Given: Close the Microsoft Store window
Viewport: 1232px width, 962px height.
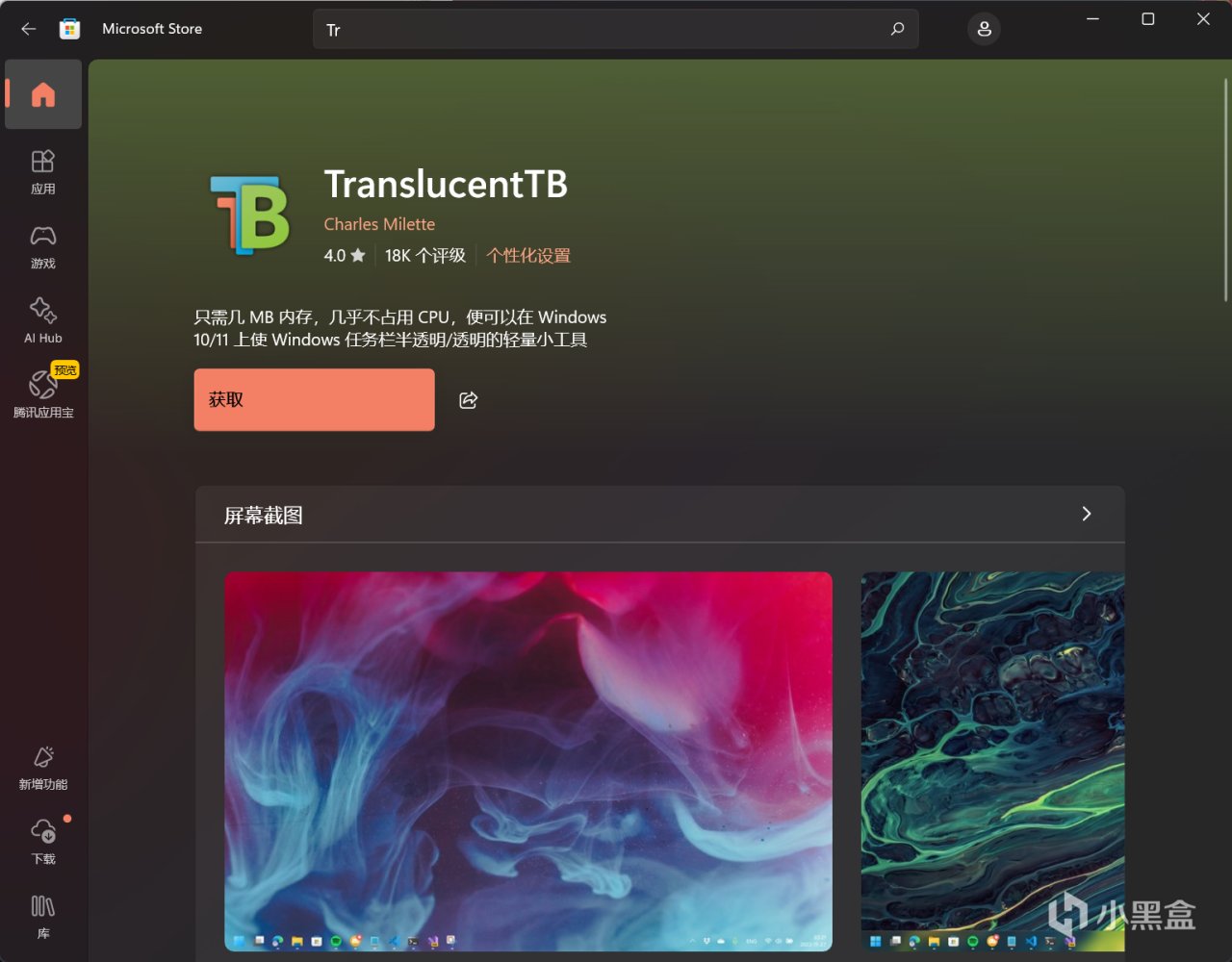Looking at the screenshot, I should (x=1203, y=19).
